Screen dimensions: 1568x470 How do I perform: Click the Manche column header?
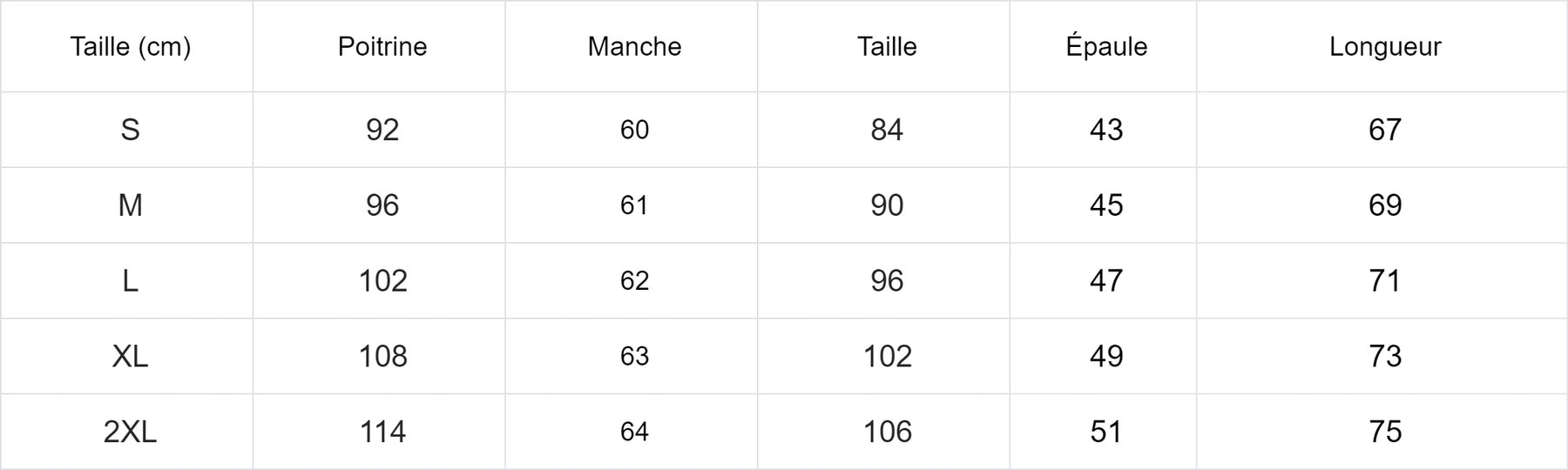pos(634,46)
